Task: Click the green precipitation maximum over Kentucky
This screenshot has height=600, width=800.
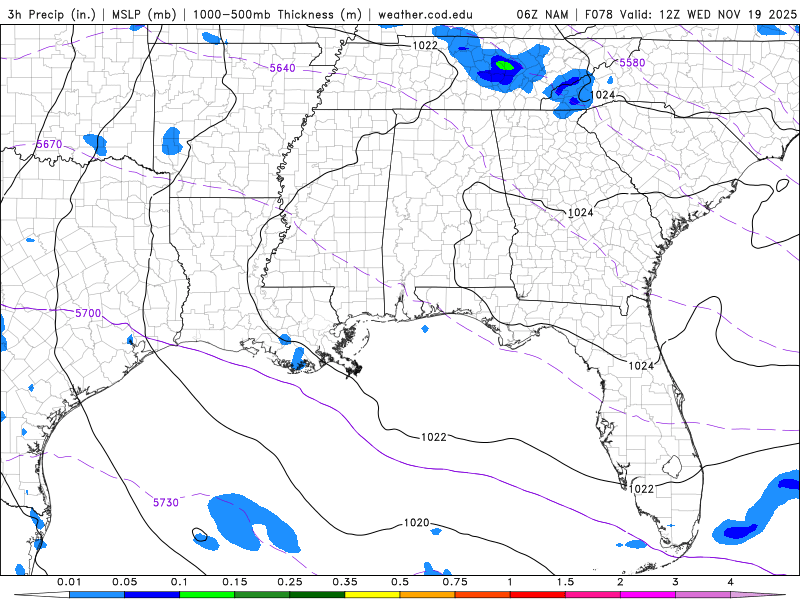Action: click(x=505, y=65)
